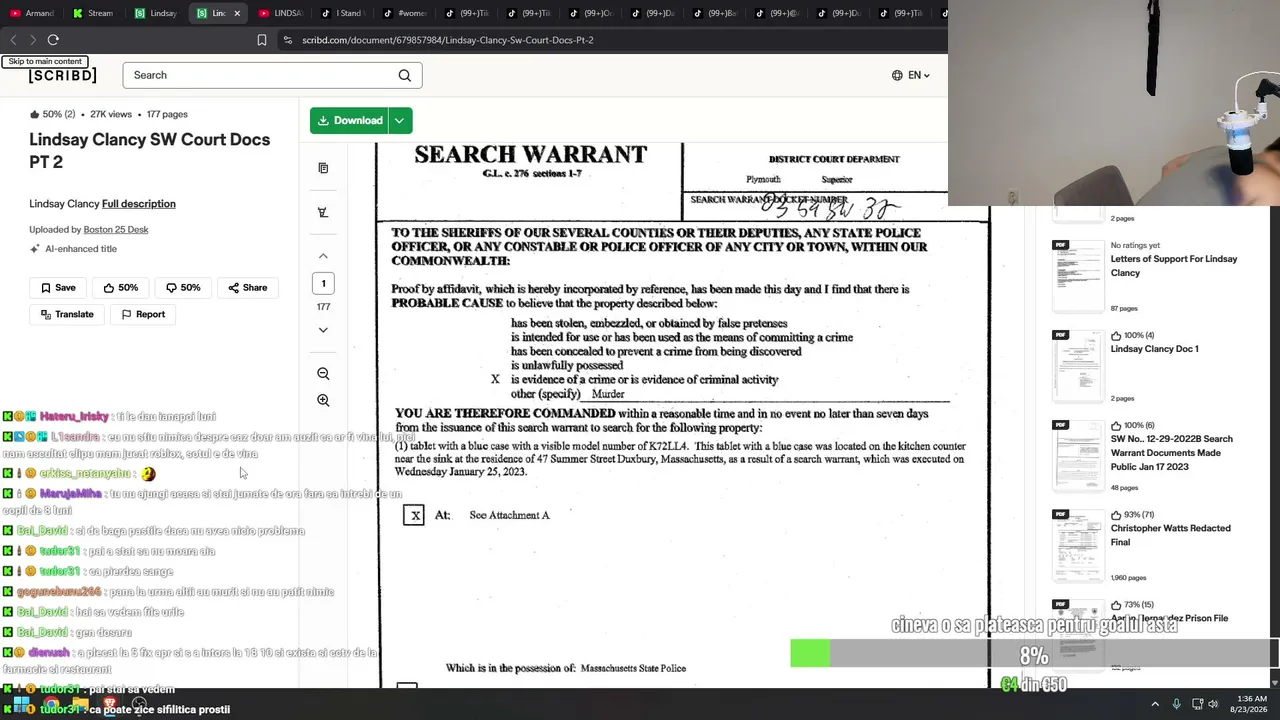Switch to the #women TikTok tab

tap(404, 13)
